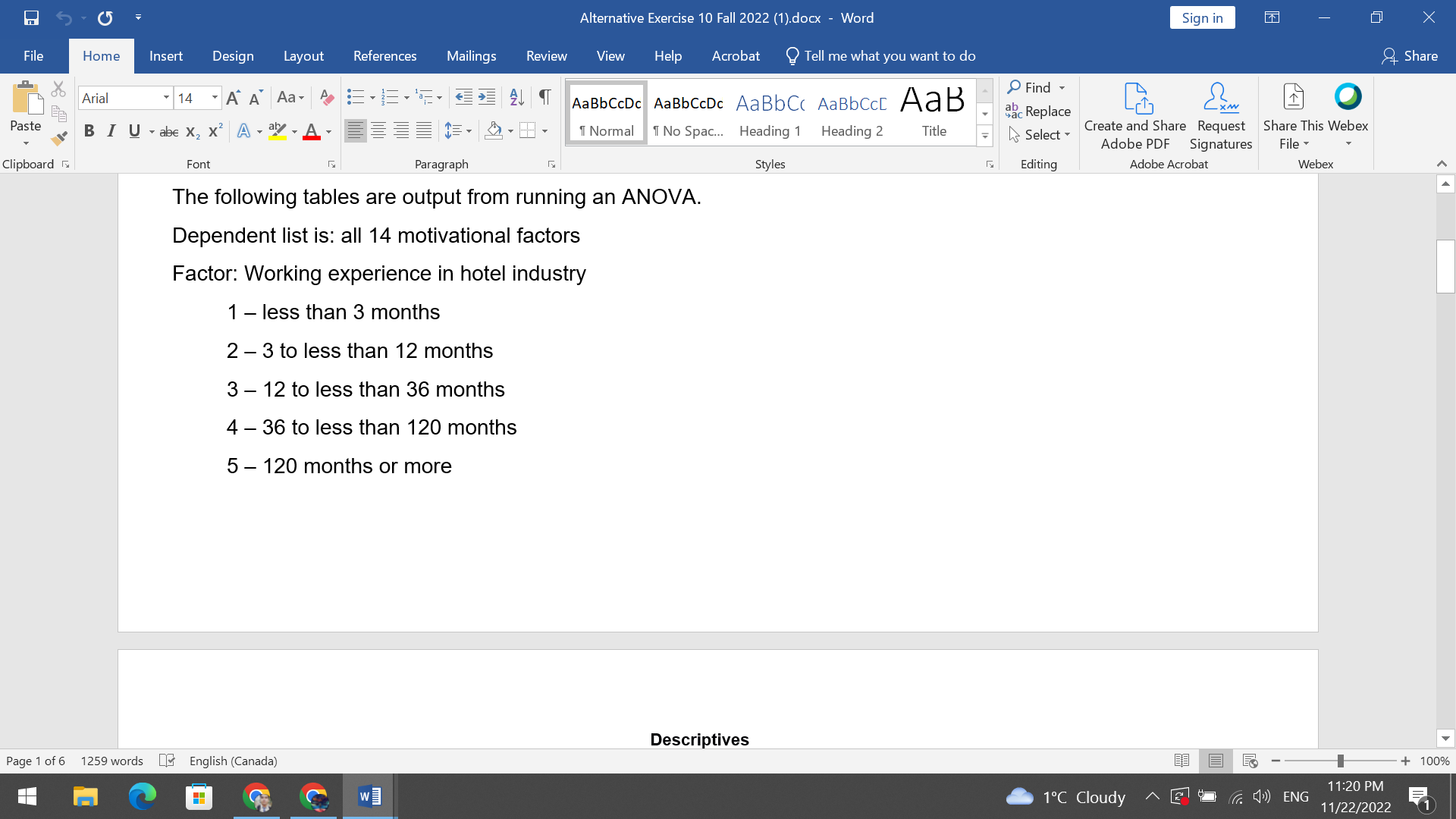This screenshot has height=819, width=1456.
Task: Select the Strikethrough icon
Action: point(168,130)
